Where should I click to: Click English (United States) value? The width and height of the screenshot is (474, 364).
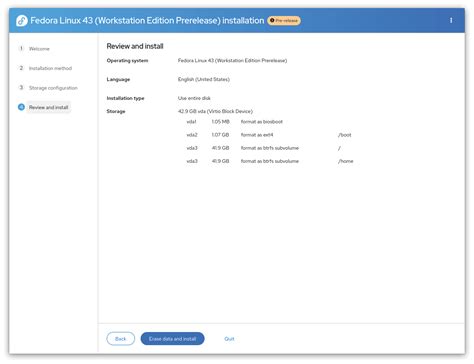pyautogui.click(x=204, y=79)
